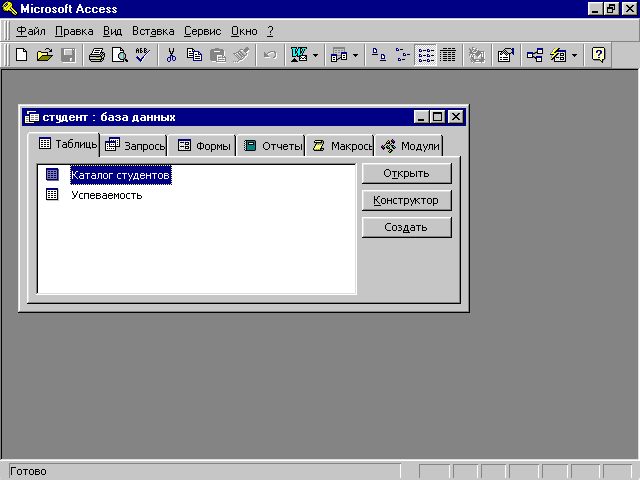The image size is (640, 480).
Task: Click the Save floppy disk icon
Action: click(x=68, y=55)
